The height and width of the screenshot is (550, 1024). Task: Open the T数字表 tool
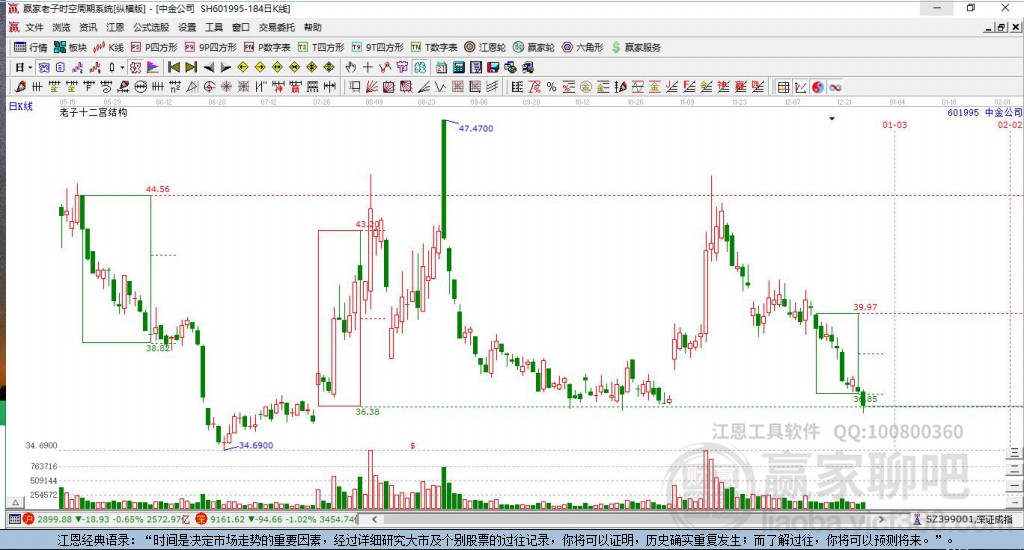pos(434,47)
